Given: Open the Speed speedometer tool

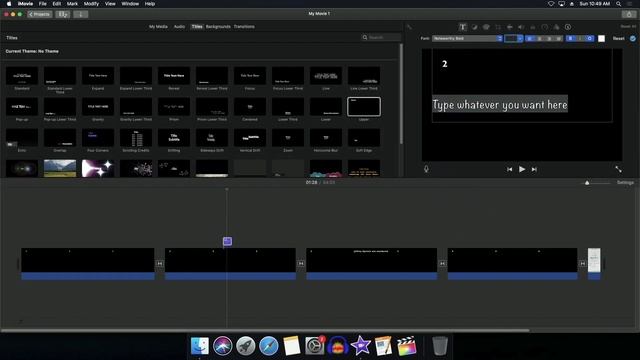Looking at the screenshot, I should coord(544,27).
